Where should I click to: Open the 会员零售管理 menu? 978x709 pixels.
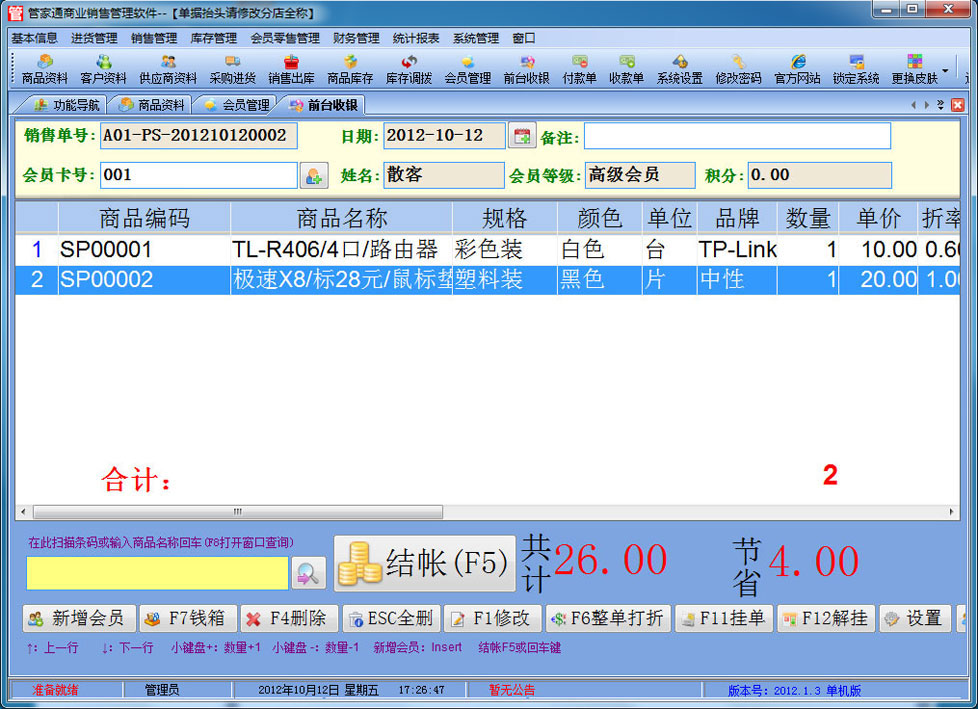[x=285, y=38]
